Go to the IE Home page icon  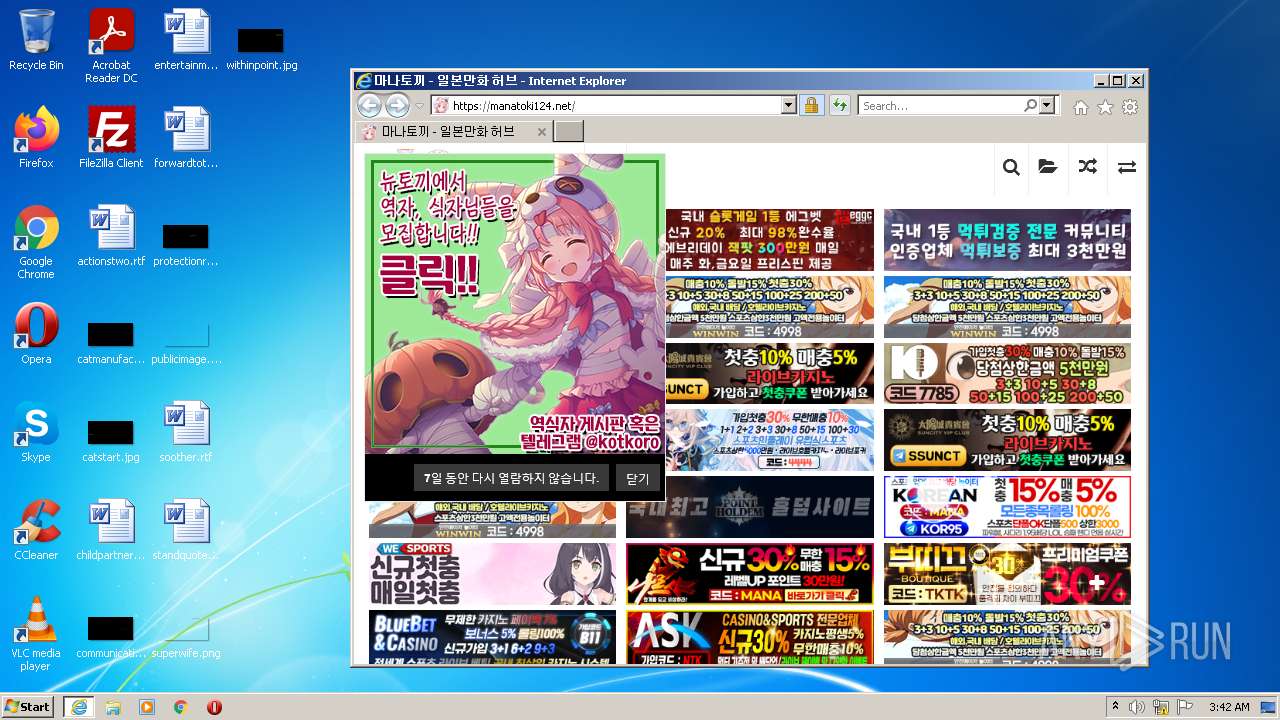click(x=1081, y=107)
